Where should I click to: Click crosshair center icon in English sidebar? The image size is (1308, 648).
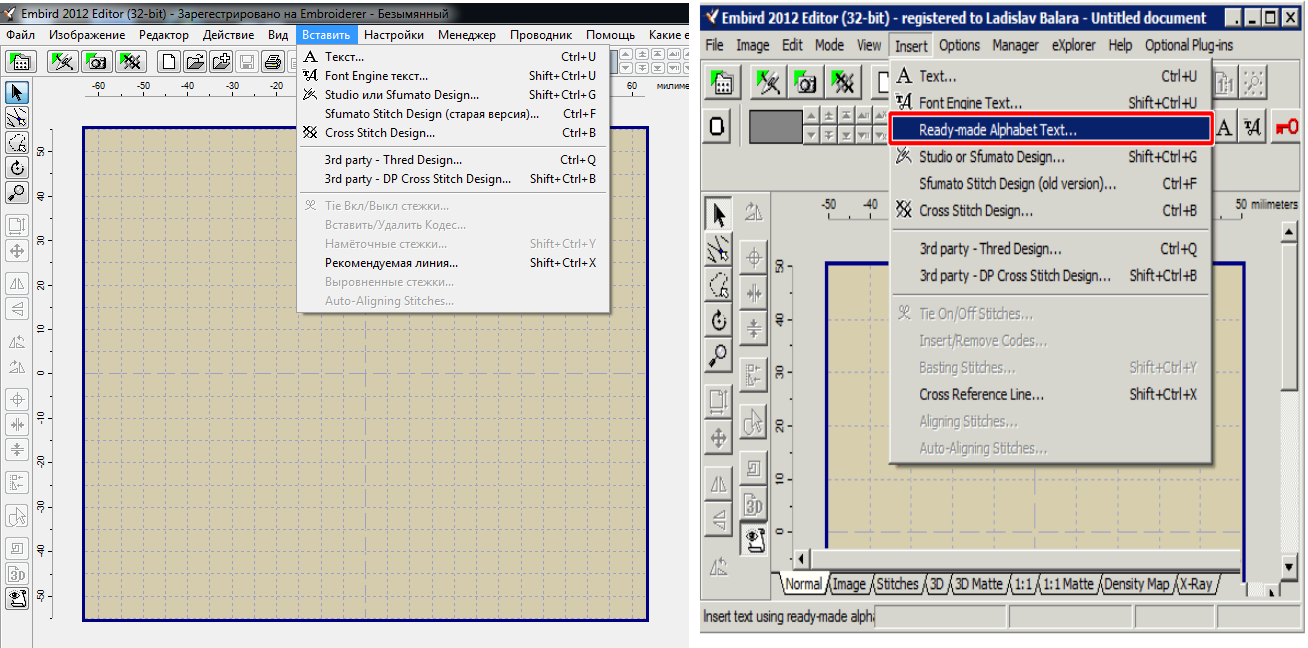(x=753, y=258)
